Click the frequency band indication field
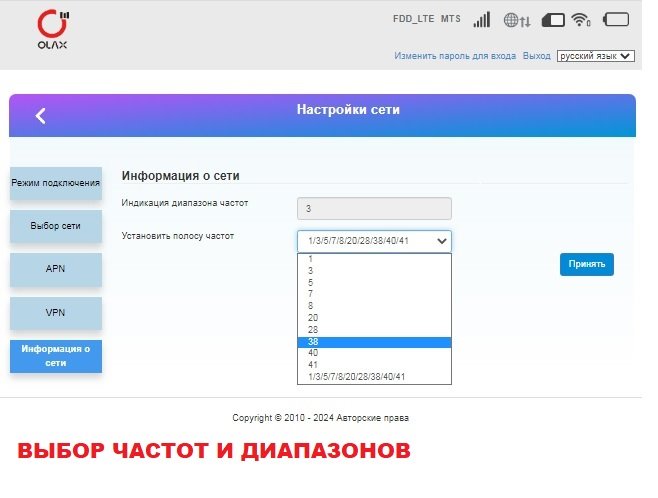 click(x=374, y=209)
